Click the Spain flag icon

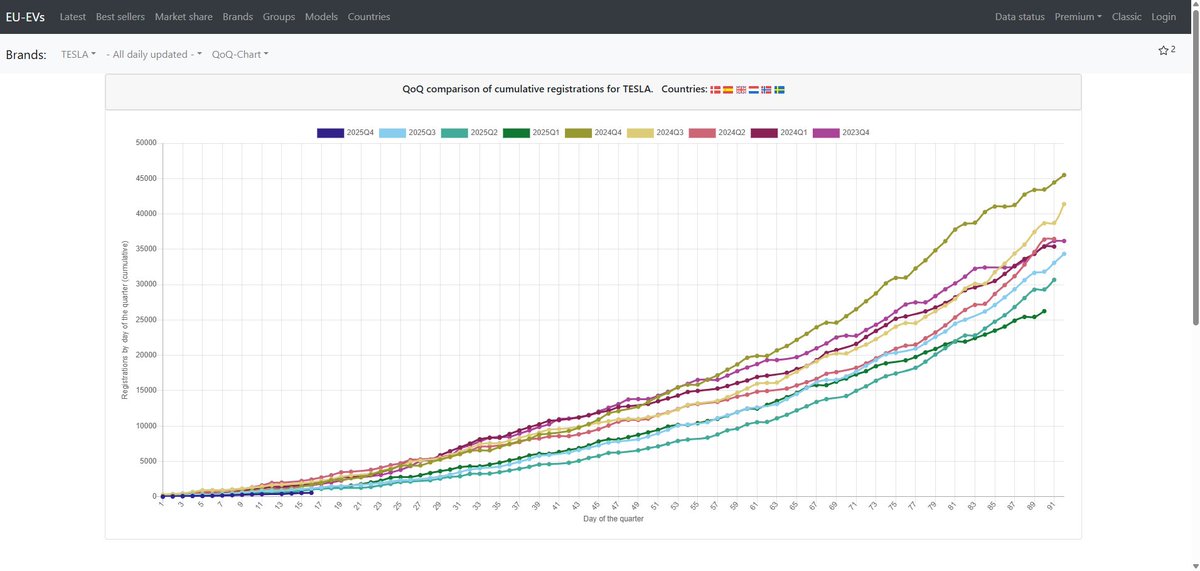pos(728,89)
